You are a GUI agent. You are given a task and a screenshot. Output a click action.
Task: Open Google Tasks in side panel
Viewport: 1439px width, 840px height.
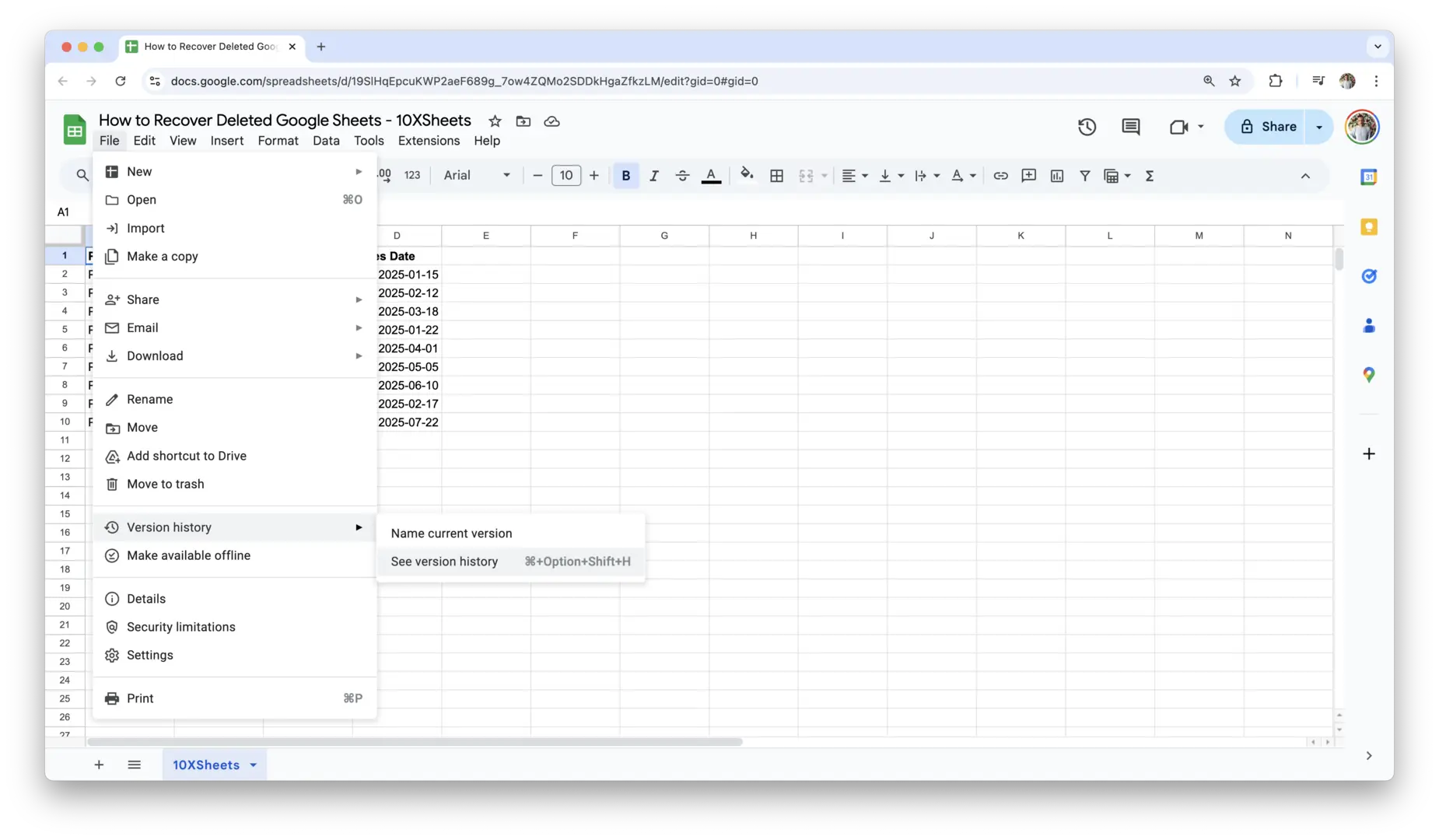click(x=1368, y=276)
